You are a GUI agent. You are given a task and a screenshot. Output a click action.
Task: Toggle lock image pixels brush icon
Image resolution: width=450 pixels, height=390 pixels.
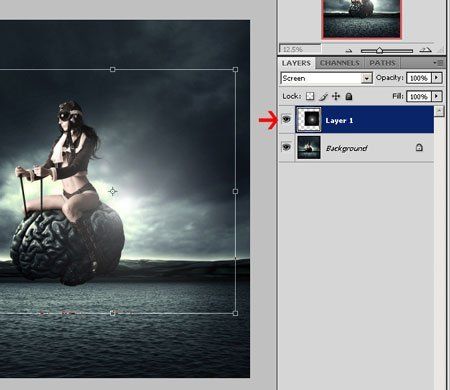[x=323, y=97]
